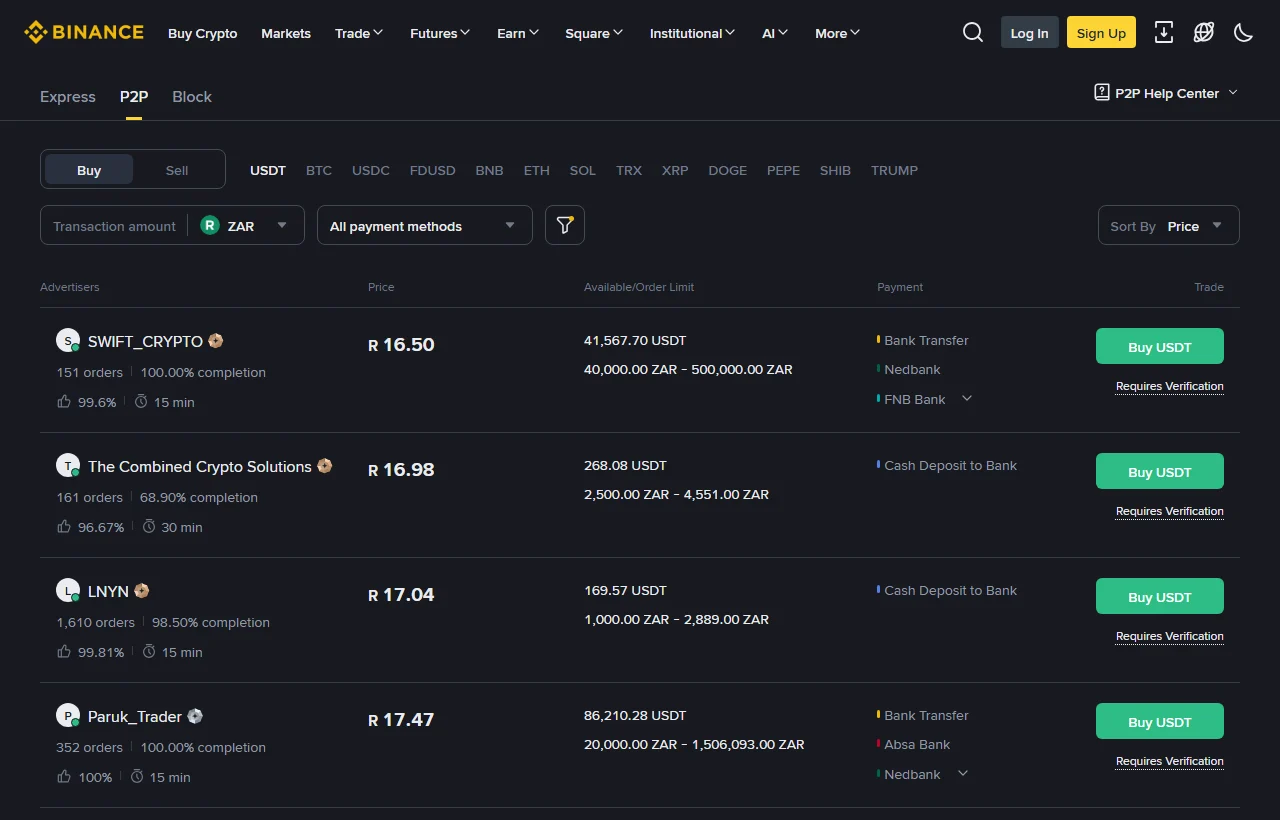Switch to the Sell toggle
Screen dimensions: 1280x820
(x=177, y=170)
